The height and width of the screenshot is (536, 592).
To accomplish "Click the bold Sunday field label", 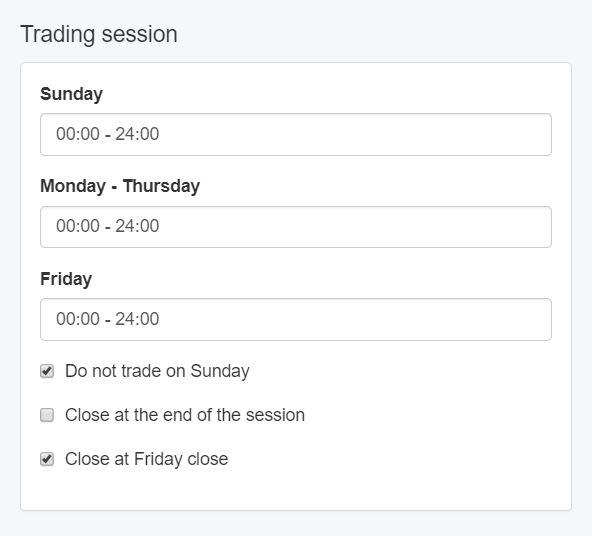I will coord(71,94).
